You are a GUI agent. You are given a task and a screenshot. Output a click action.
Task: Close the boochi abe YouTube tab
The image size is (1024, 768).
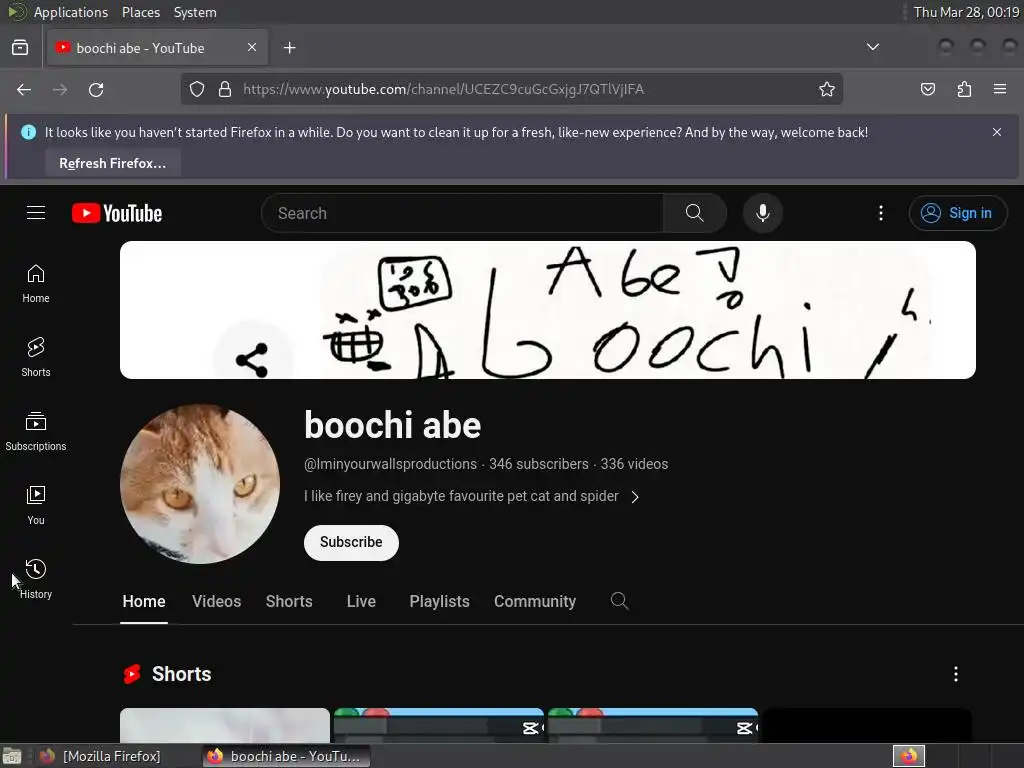tap(252, 47)
